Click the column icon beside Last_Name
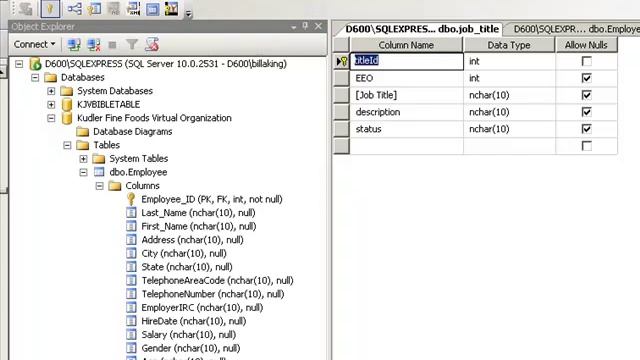 131,213
